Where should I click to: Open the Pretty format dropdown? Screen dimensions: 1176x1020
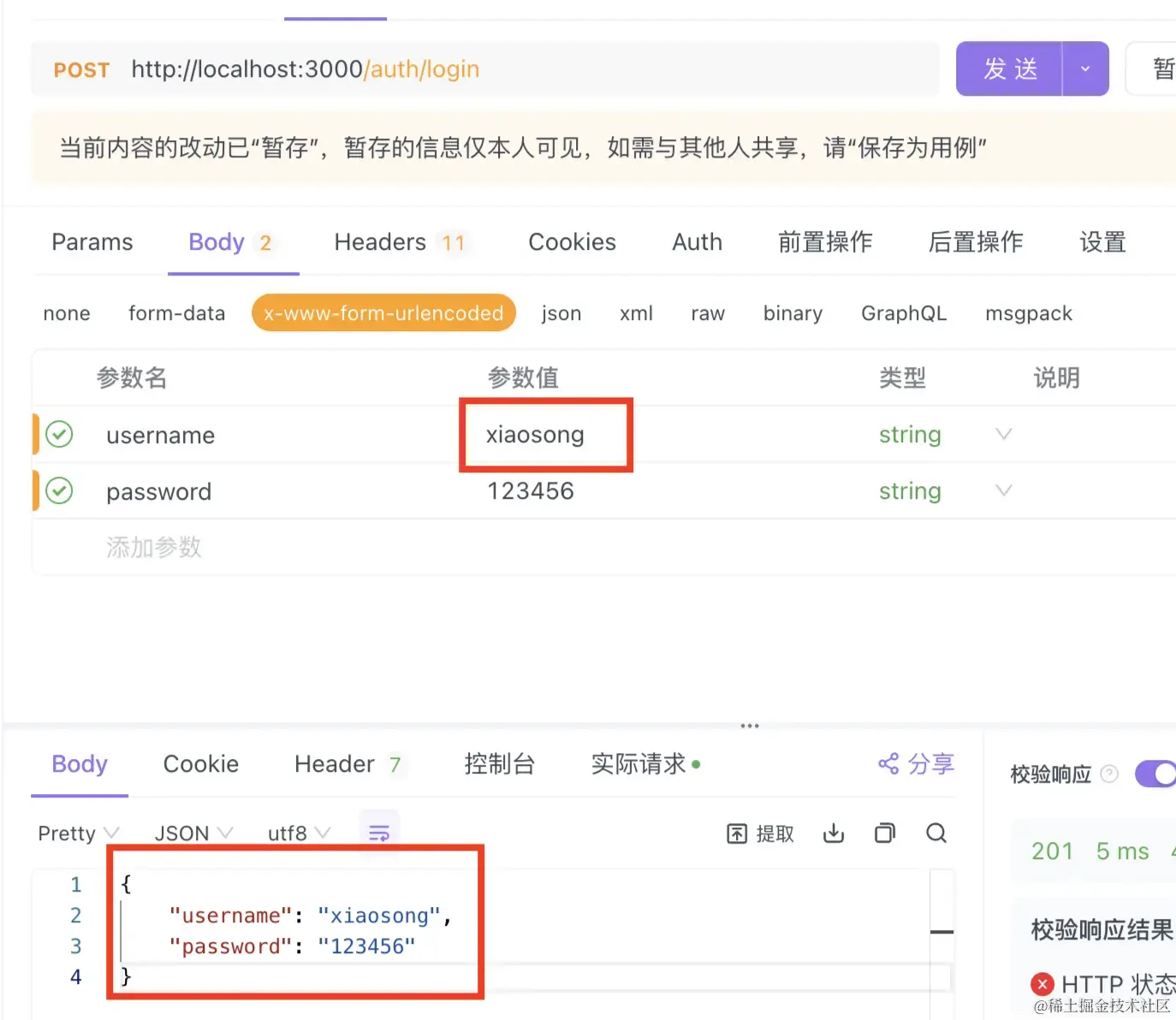(79, 833)
